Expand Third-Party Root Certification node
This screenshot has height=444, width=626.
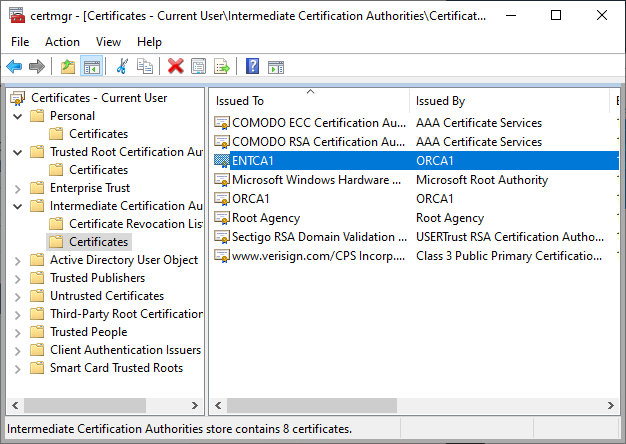tap(18, 315)
